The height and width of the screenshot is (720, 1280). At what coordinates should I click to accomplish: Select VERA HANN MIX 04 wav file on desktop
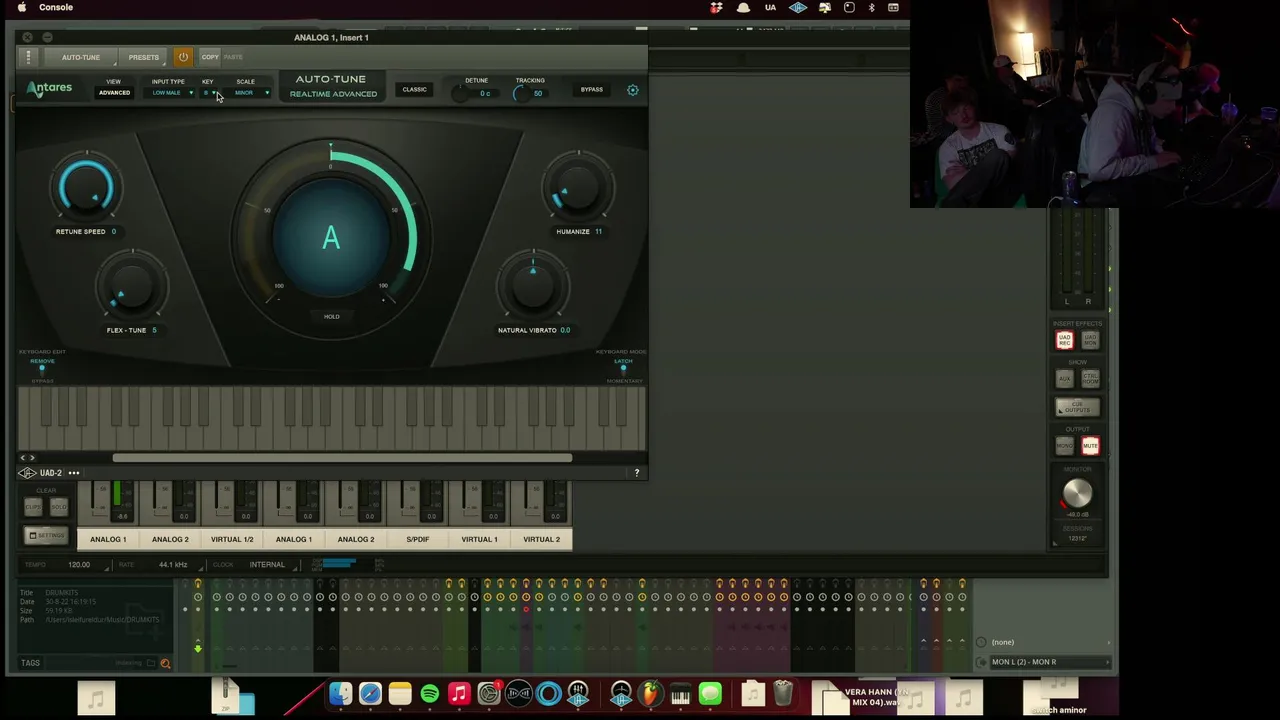pos(877,697)
